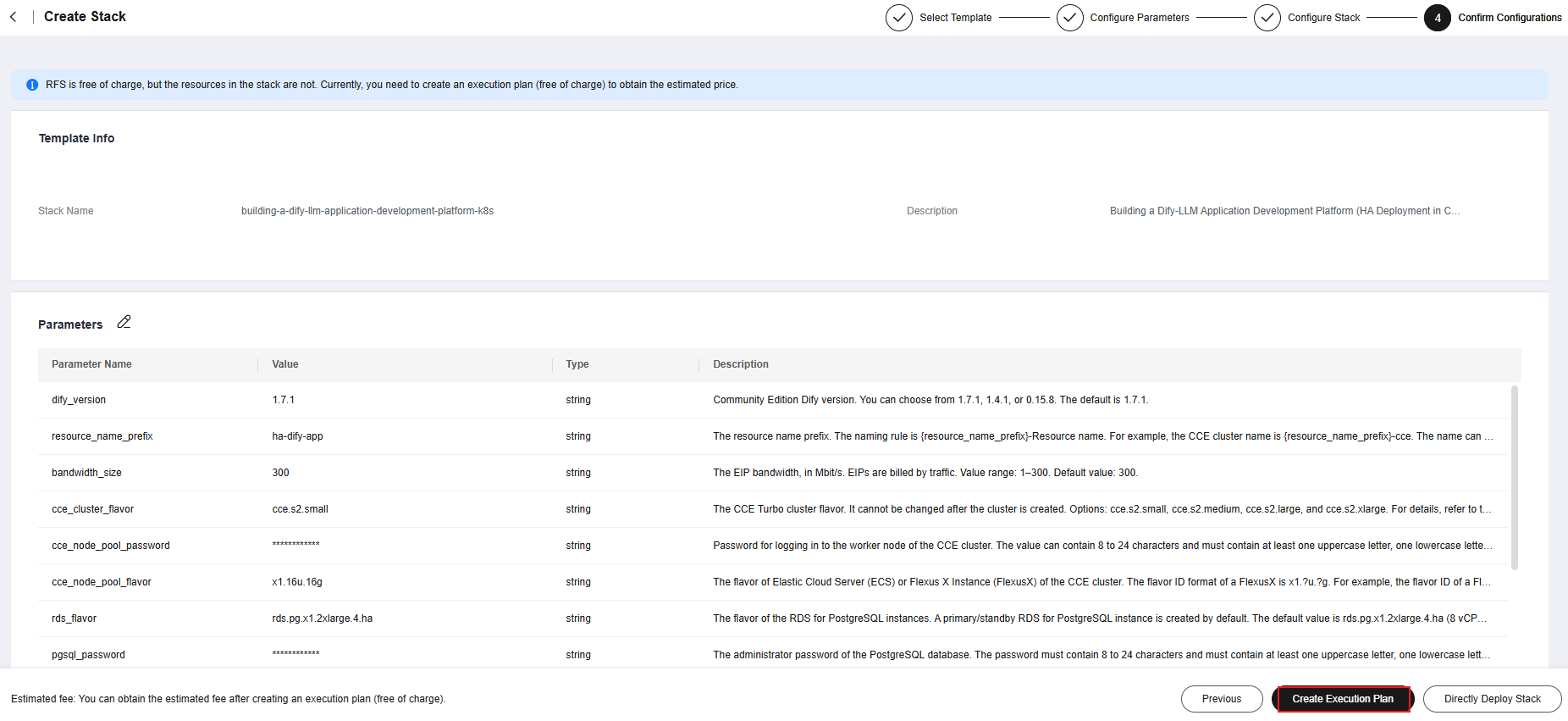Click the value cce.s2.small
This screenshot has width=1568, height=721.
tap(300, 509)
